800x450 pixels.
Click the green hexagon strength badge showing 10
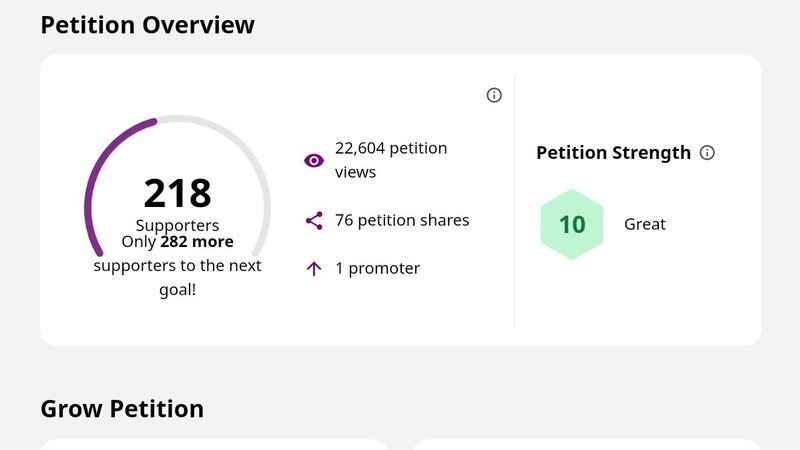click(x=572, y=224)
